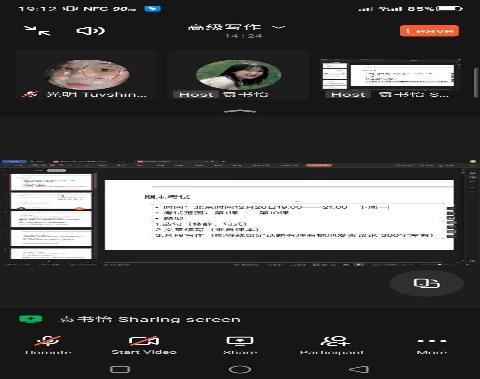Select the Host profile picture tile
480x379 pixels.
[239, 75]
